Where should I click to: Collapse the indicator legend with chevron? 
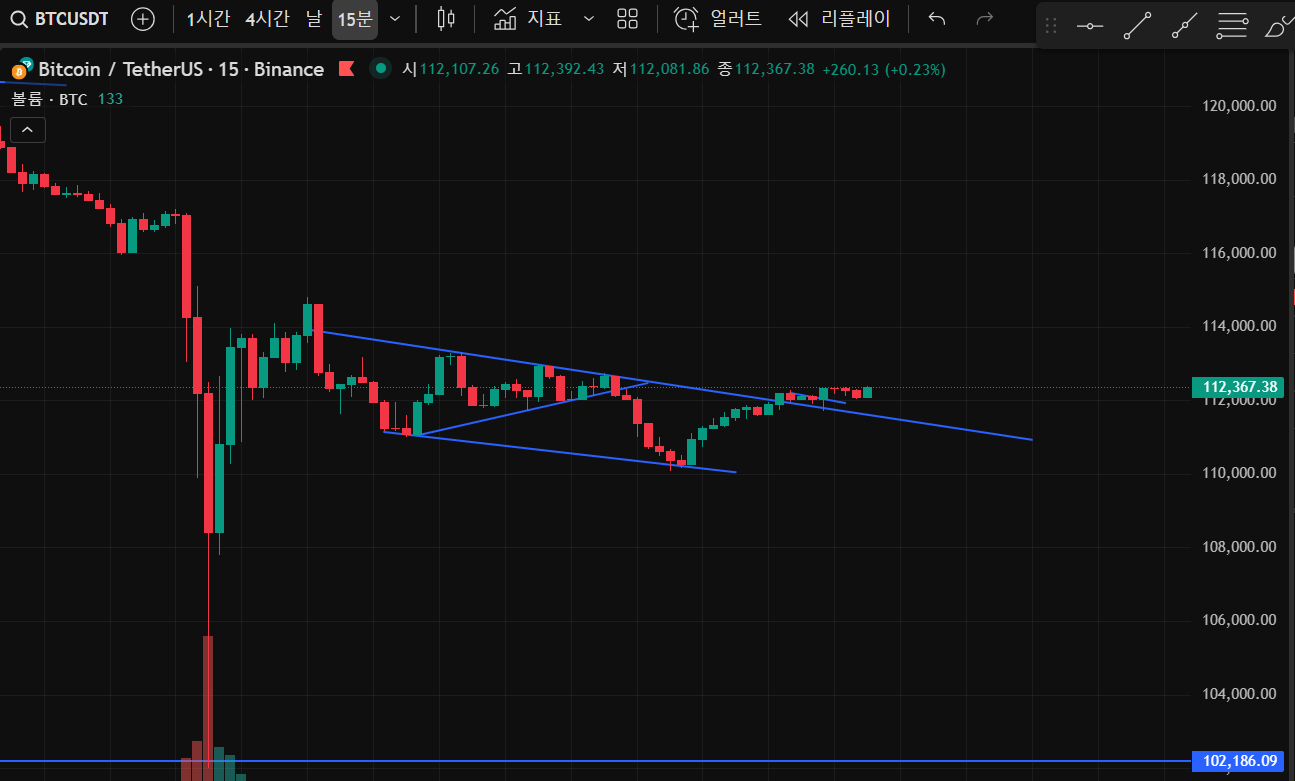click(x=27, y=130)
